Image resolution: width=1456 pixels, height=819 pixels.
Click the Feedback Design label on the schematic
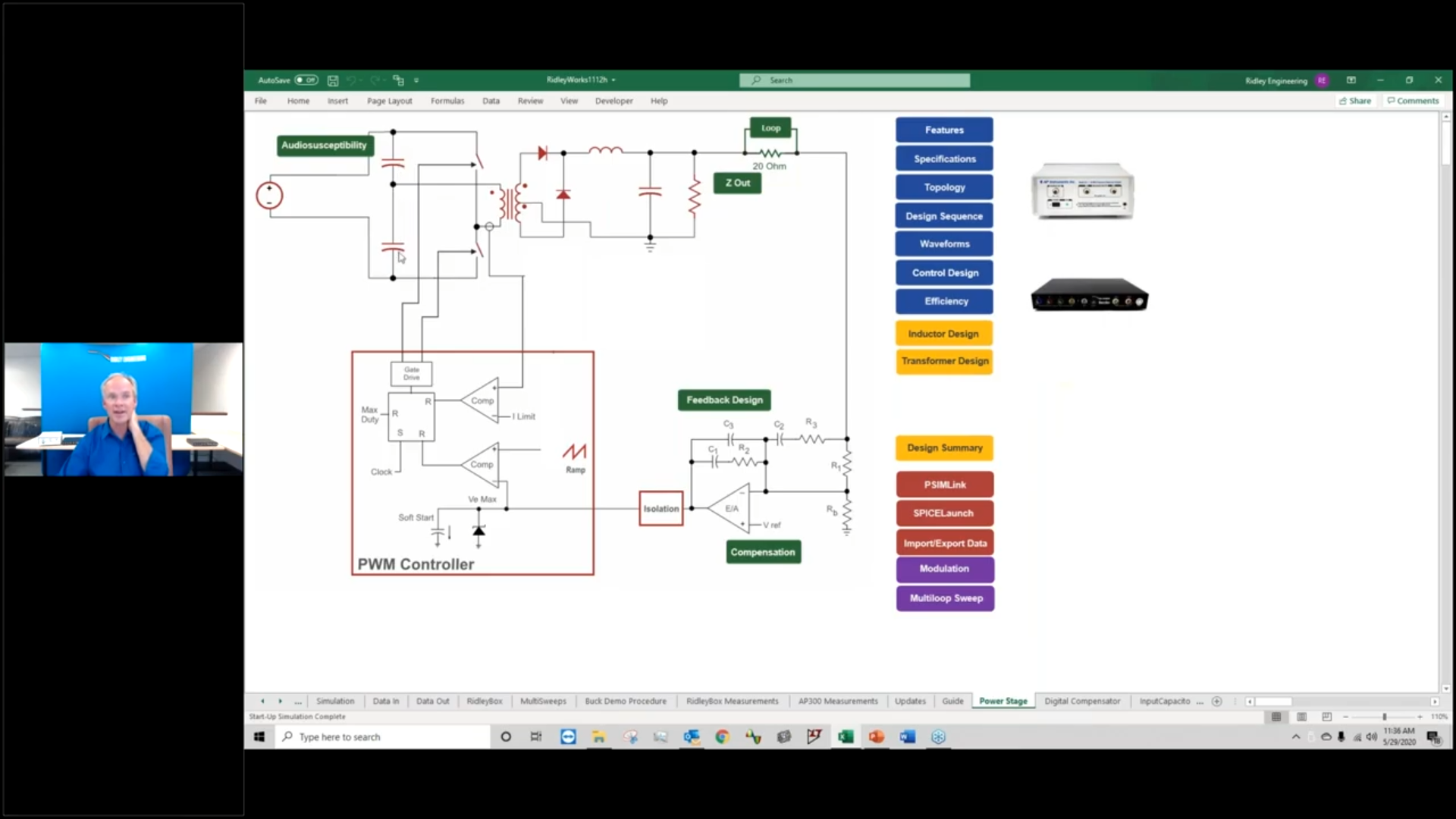tap(723, 400)
